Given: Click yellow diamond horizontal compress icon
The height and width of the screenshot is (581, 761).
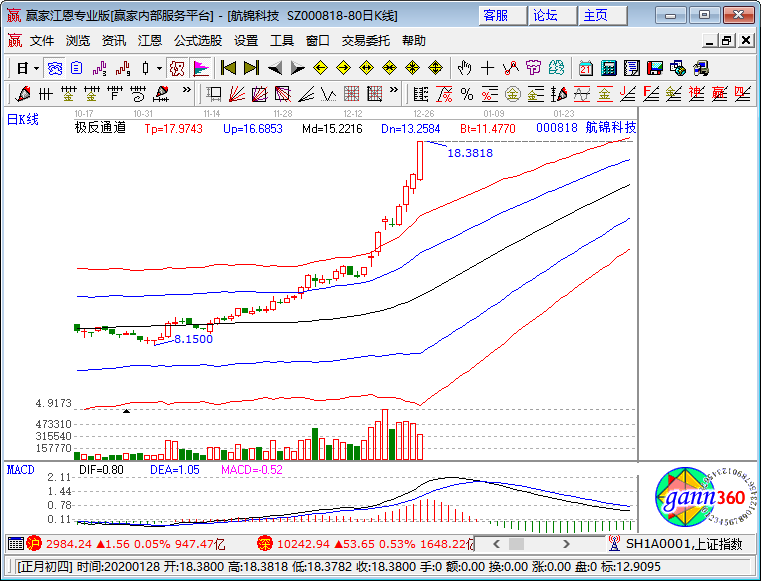Looking at the screenshot, I should pos(389,68).
